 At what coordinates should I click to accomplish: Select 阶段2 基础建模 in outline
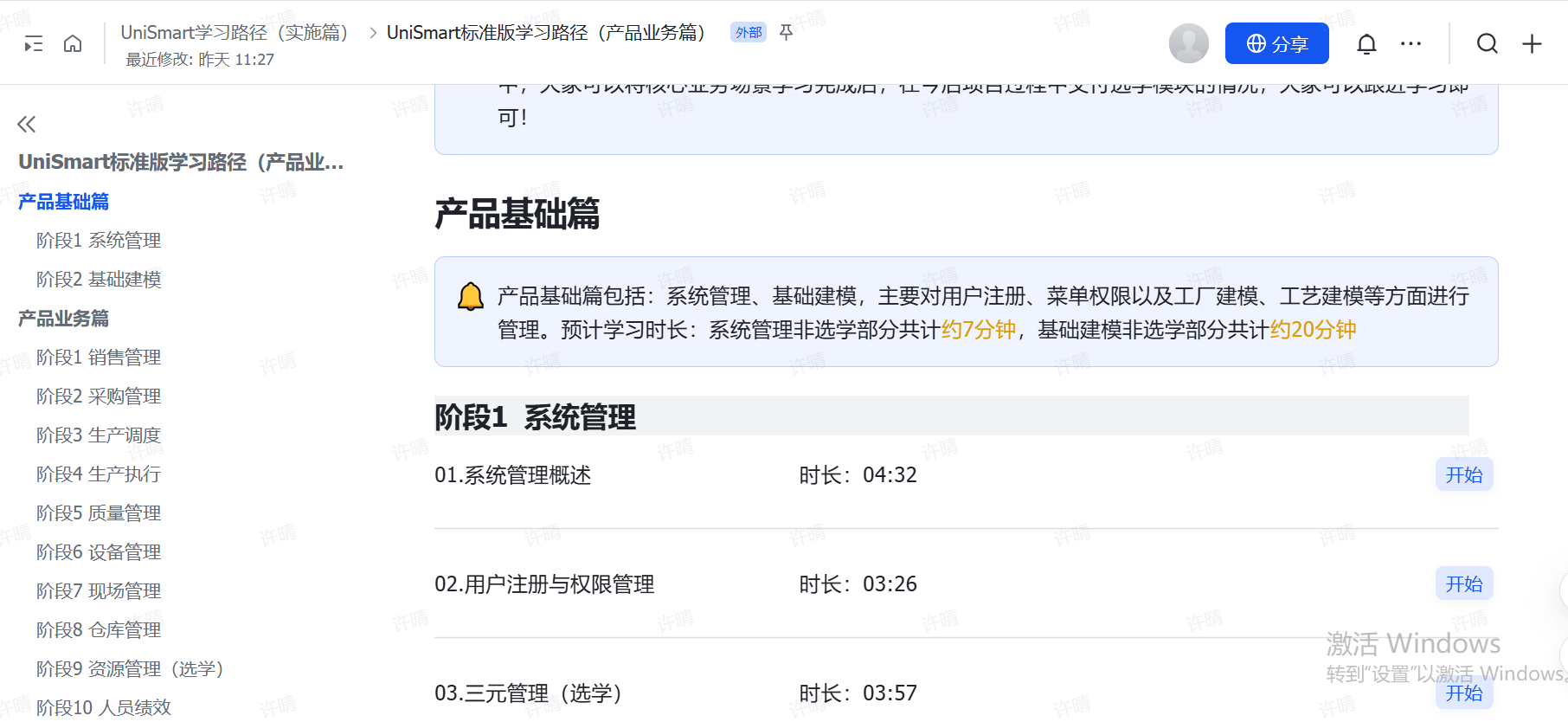99,280
